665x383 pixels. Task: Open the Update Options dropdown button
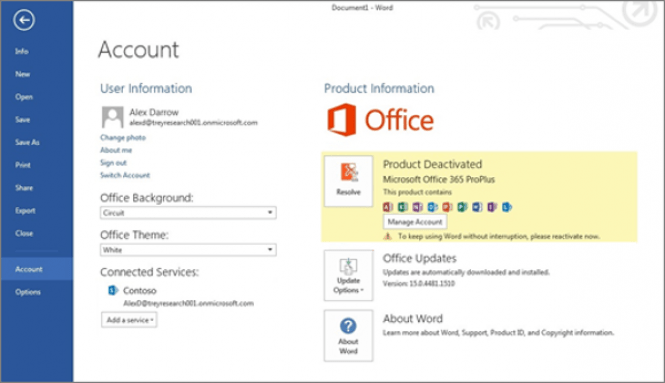[x=349, y=275]
